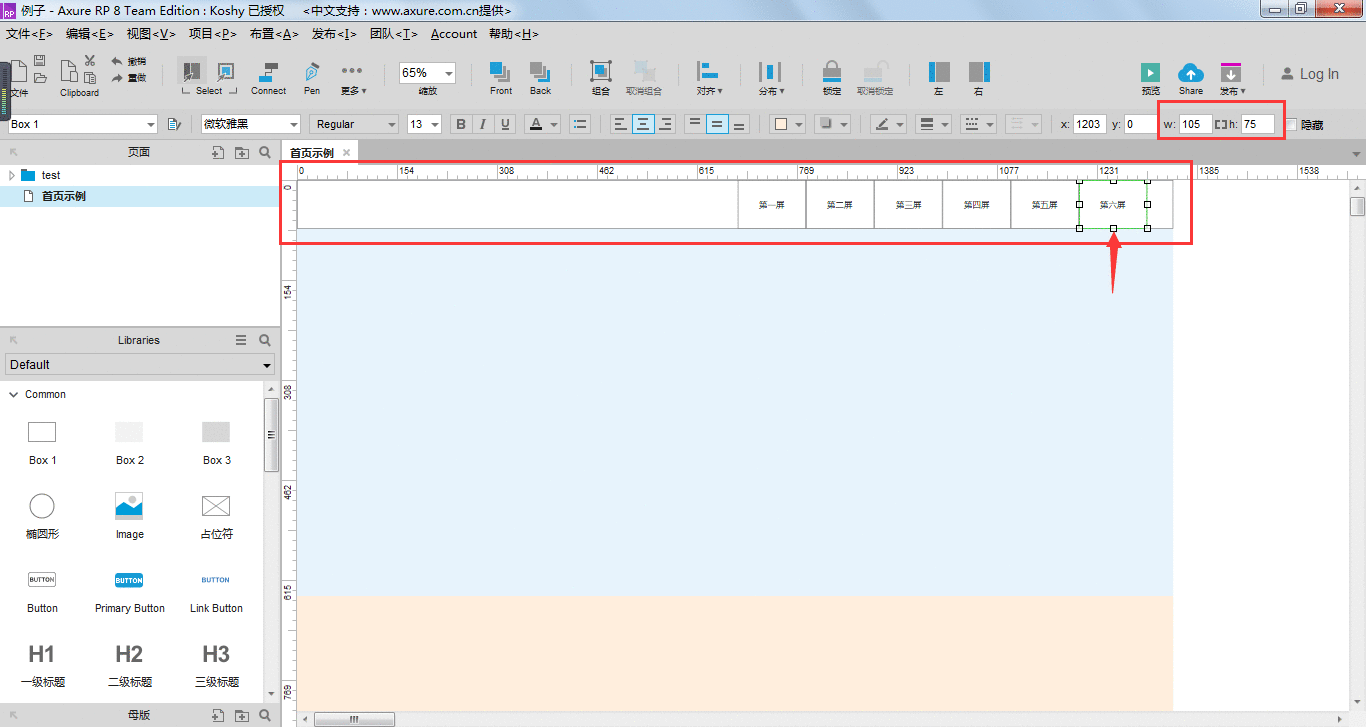Viewport: 1366px width, 727px height.
Task: Send selection to Back
Action: (540, 79)
